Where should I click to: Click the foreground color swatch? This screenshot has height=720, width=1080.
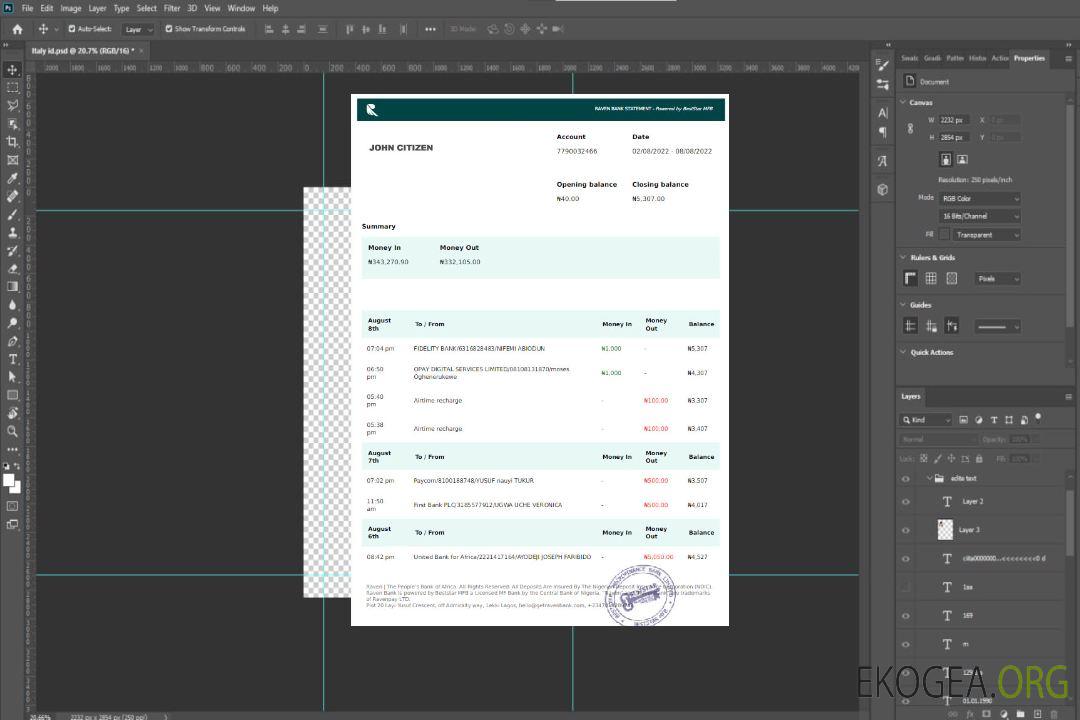(x=9, y=480)
